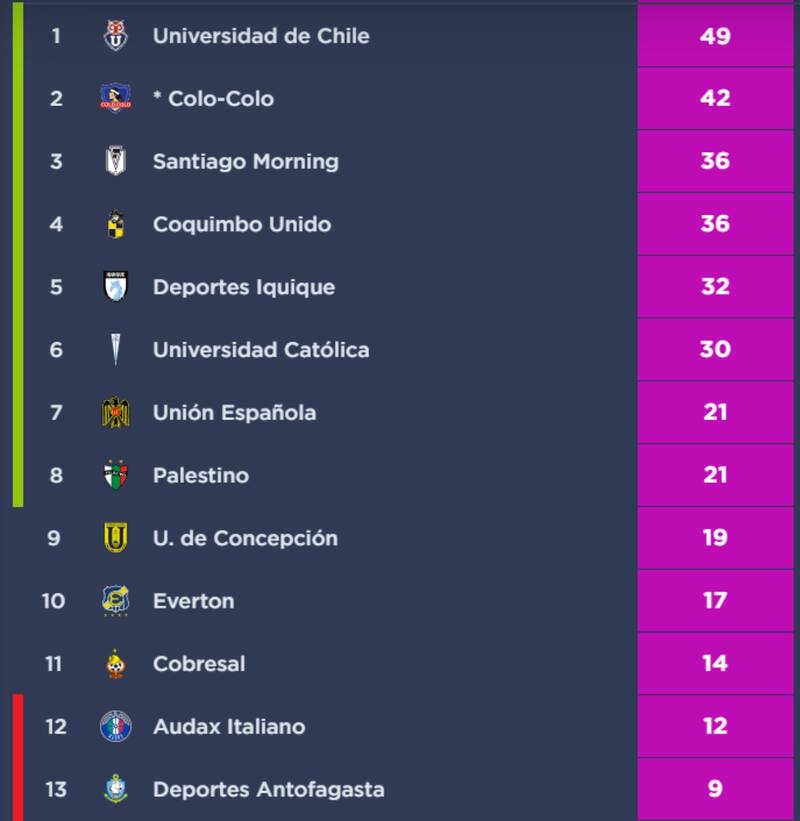The width and height of the screenshot is (800, 821).
Task: Open the Everton club badge
Action: 116,601
